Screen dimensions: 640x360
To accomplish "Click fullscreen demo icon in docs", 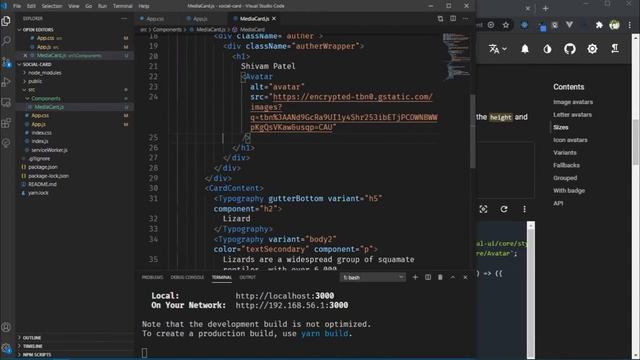I will coord(483,209).
